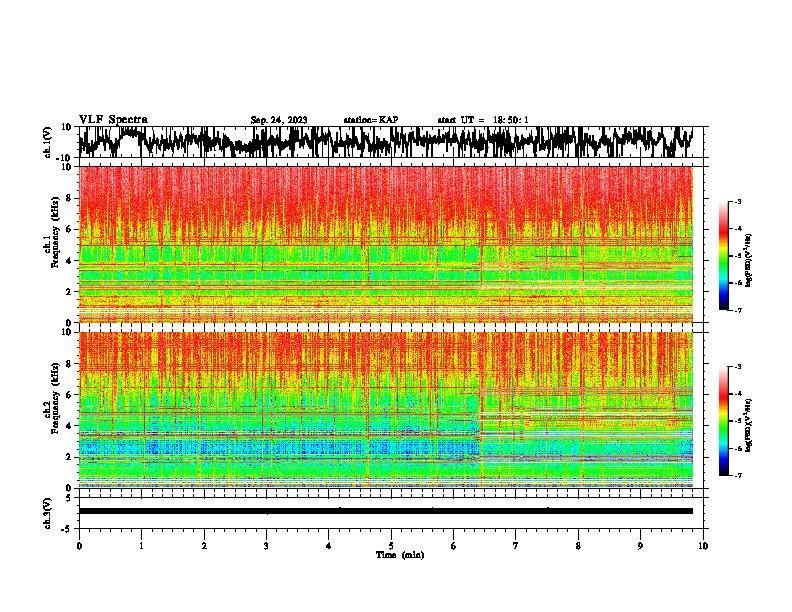
Task: Click the date 'Sep. 24, 2023'
Action: point(279,120)
